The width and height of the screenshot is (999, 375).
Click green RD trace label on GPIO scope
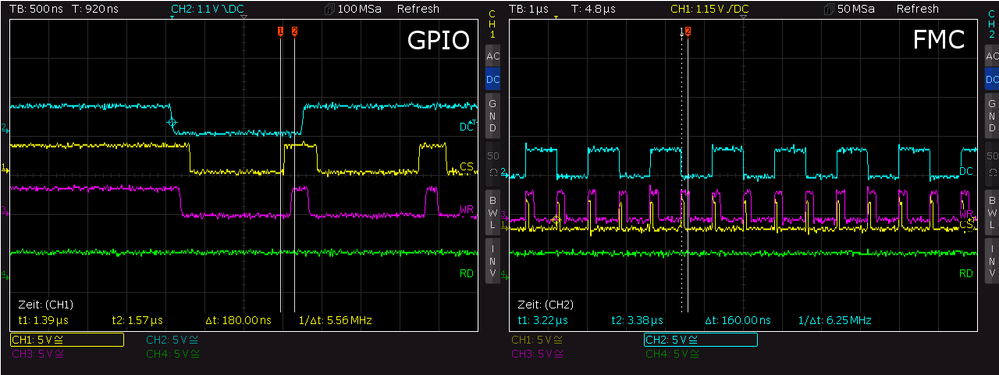click(466, 274)
